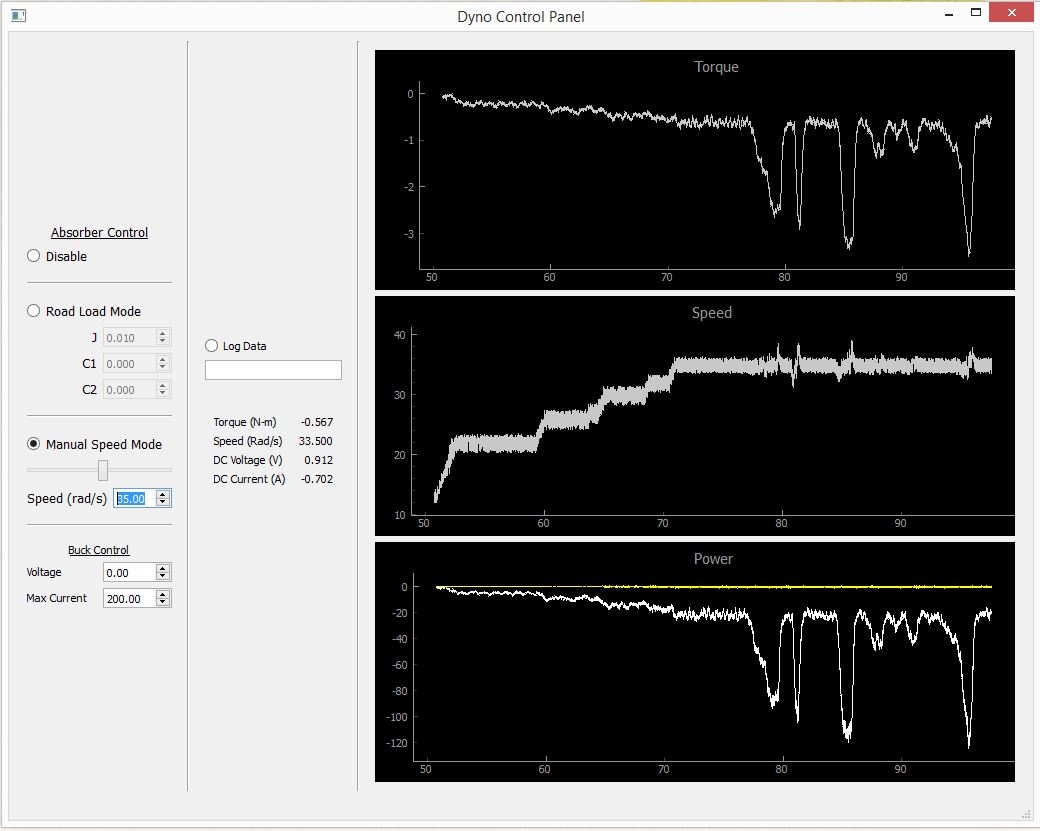
Task: Decrement Max Current using down arrow
Action: [x=163, y=603]
